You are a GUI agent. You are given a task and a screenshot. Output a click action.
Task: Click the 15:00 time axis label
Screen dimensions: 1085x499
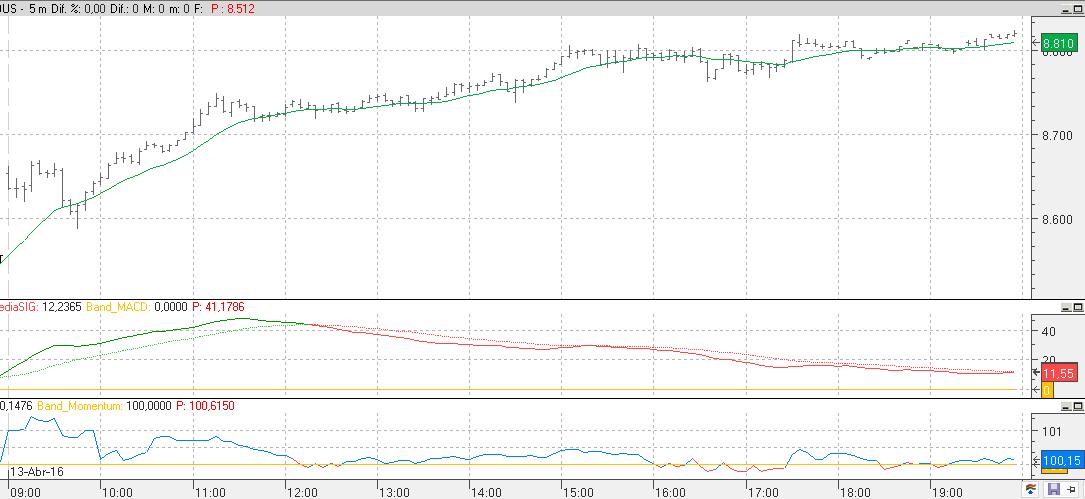578,492
